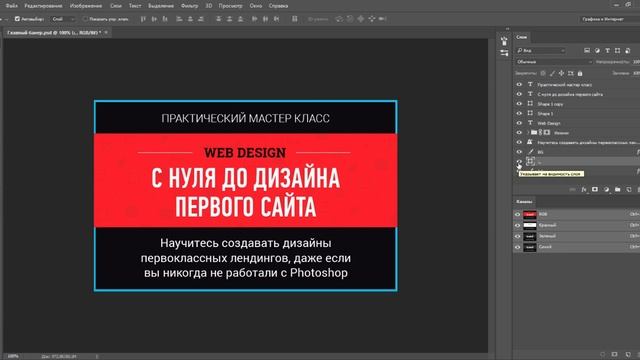Click lock image pixels brush icon
The height and width of the screenshot is (360, 640).
tap(552, 73)
